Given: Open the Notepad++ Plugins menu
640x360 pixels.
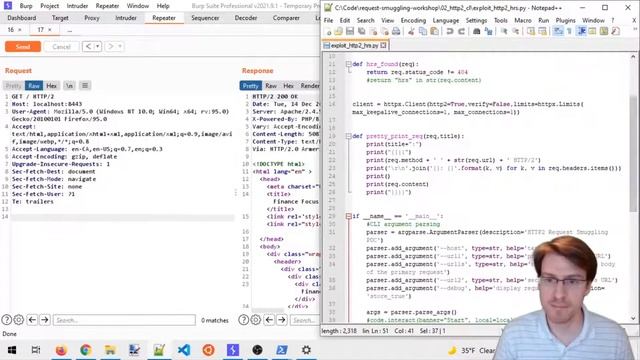Looking at the screenshot, I should 565,20.
